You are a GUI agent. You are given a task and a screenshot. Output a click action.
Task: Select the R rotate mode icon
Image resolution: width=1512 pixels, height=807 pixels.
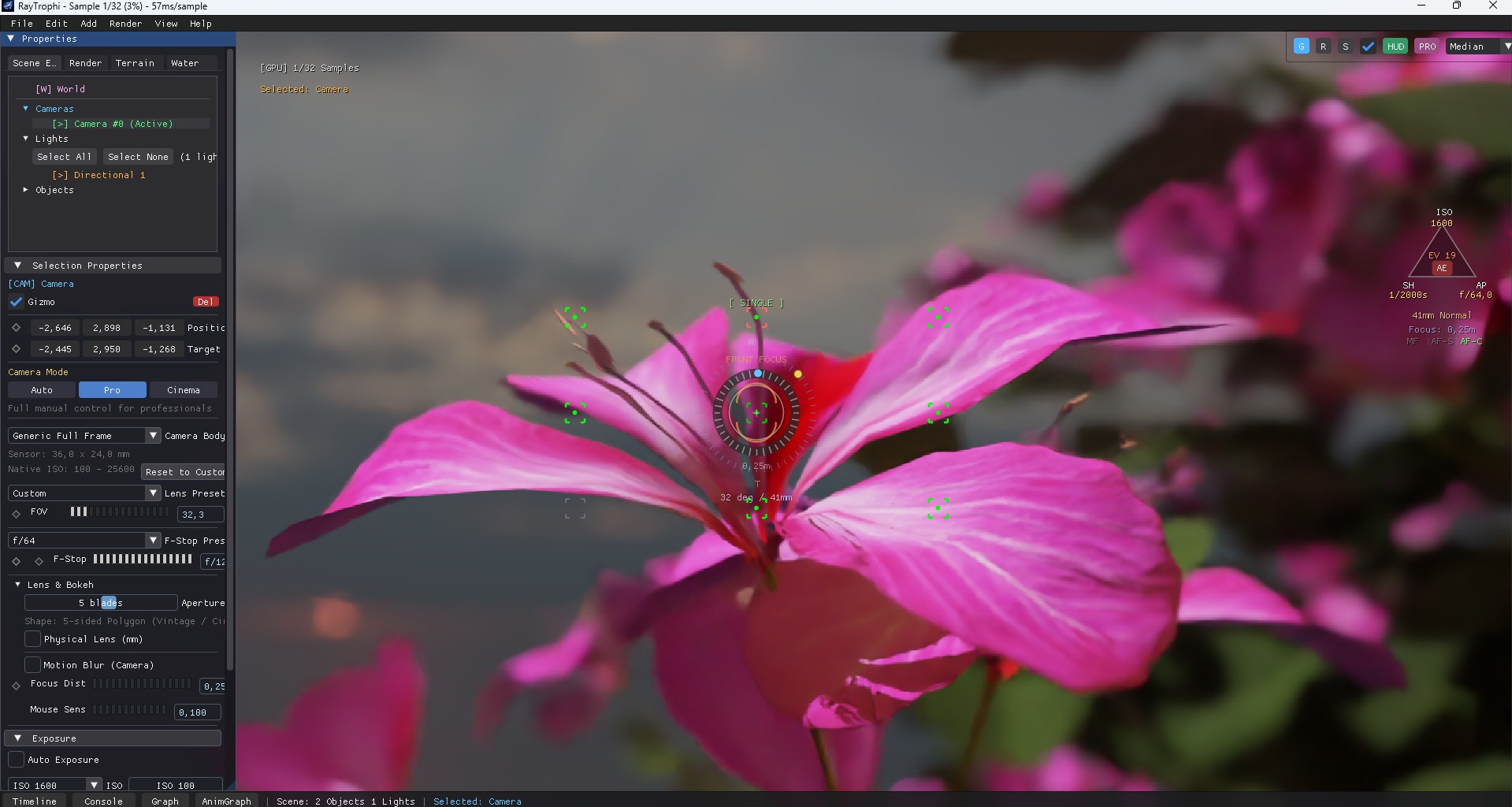(1324, 46)
